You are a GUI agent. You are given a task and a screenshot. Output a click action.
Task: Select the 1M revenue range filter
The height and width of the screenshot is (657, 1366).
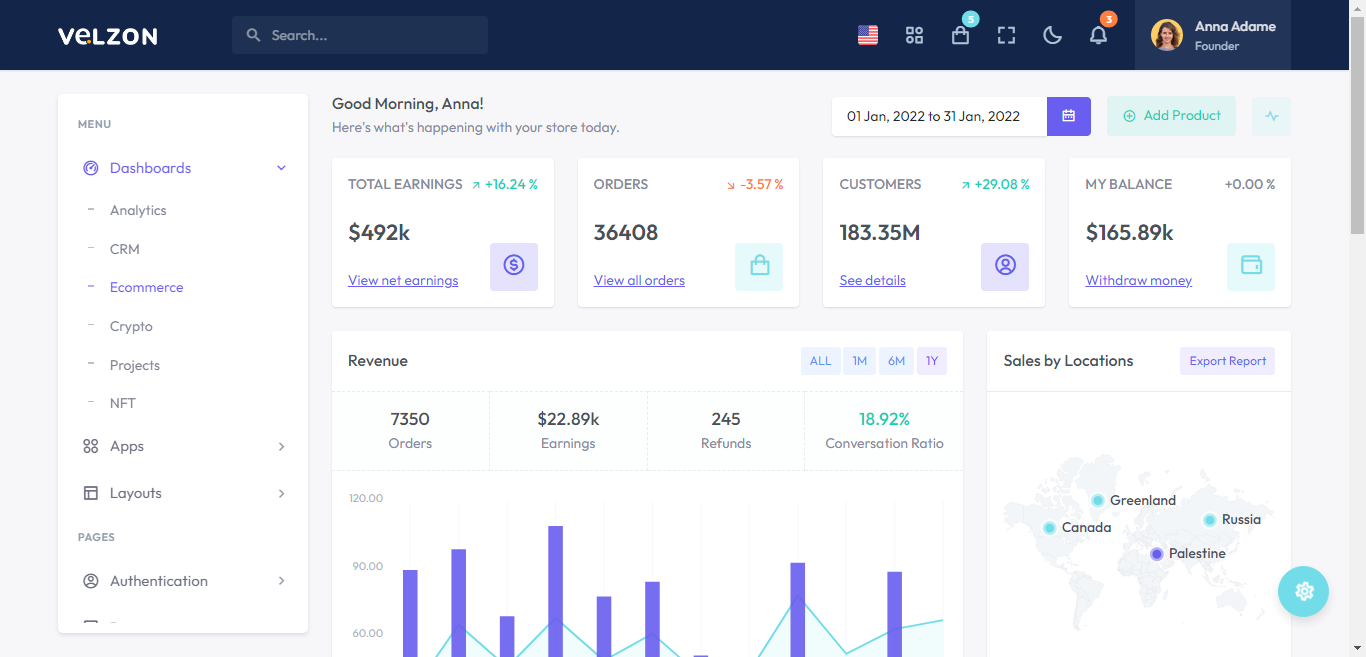(x=859, y=361)
